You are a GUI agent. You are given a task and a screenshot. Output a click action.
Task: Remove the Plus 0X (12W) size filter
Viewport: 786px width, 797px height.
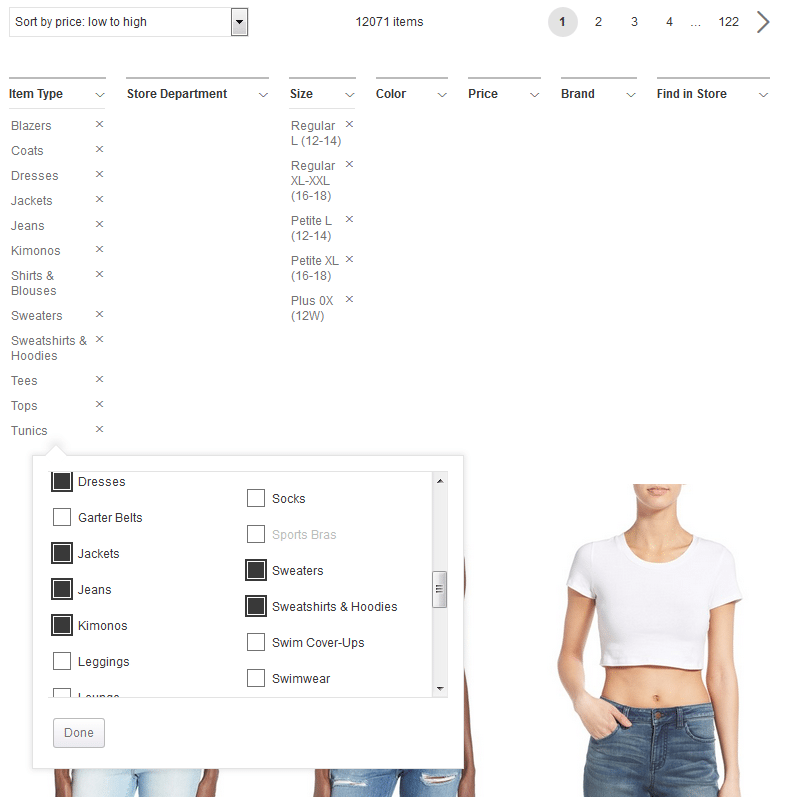point(349,299)
